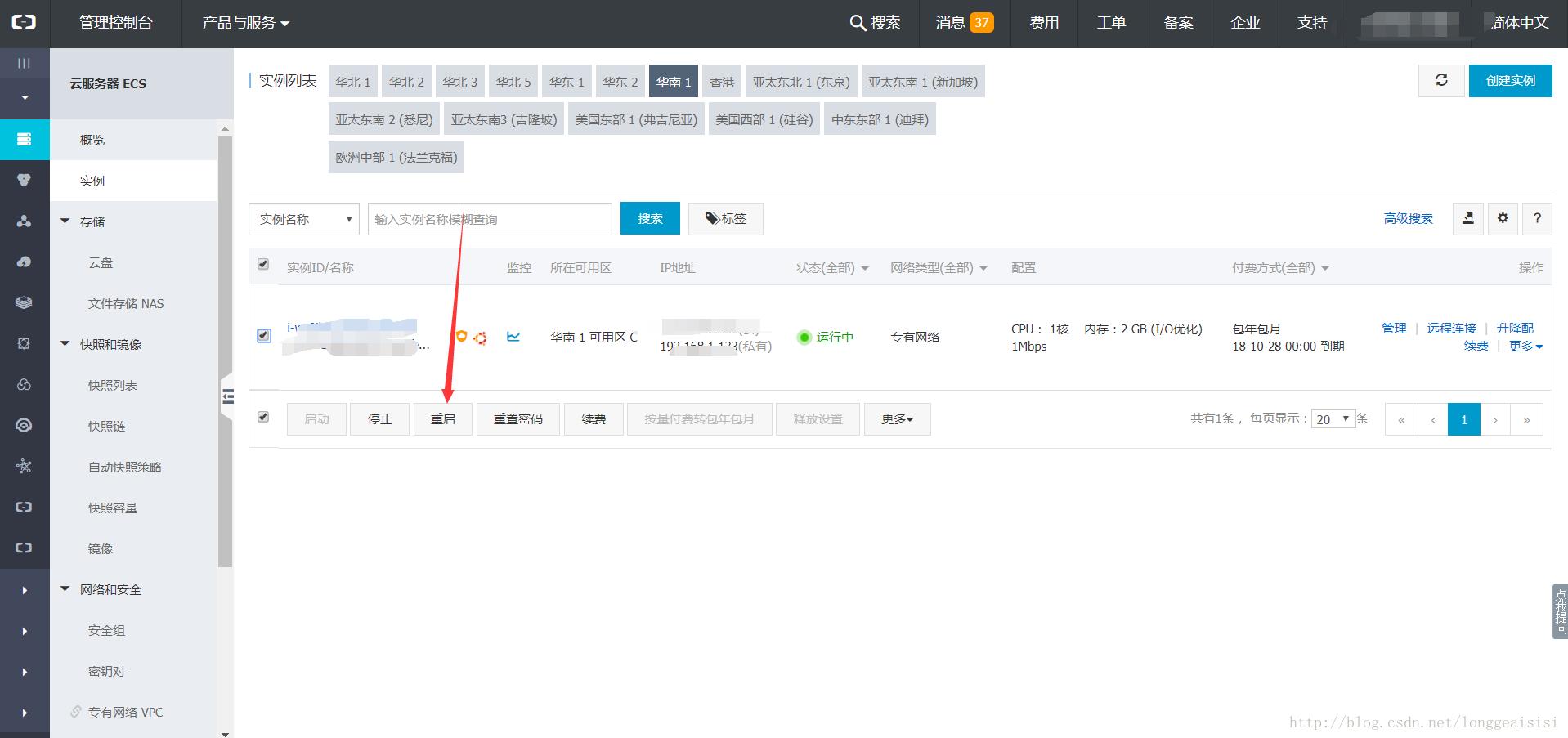This screenshot has height=738, width=1568.
Task: Open the 更多 batch actions dropdown
Action: click(x=898, y=418)
